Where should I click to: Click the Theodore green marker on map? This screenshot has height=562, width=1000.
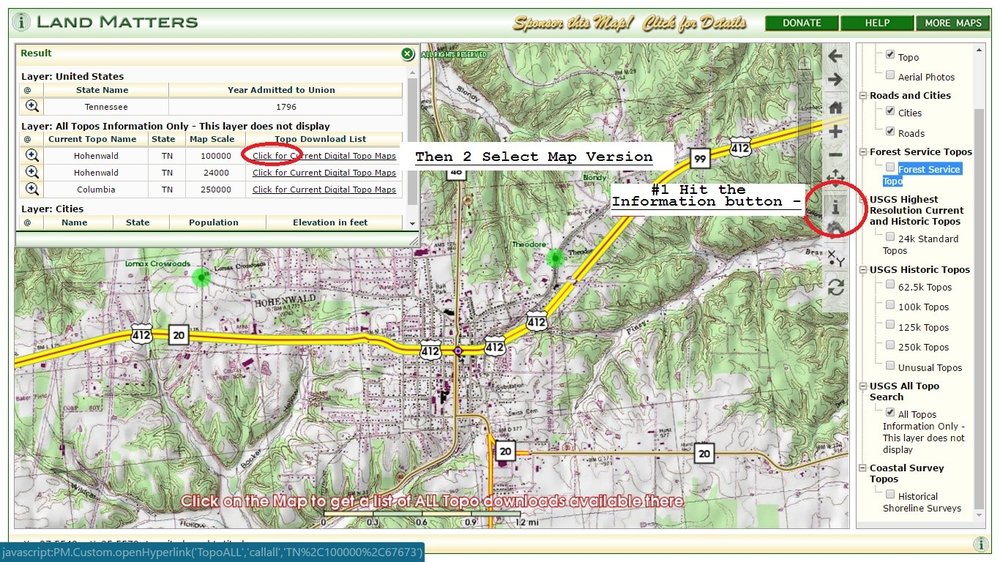click(555, 258)
